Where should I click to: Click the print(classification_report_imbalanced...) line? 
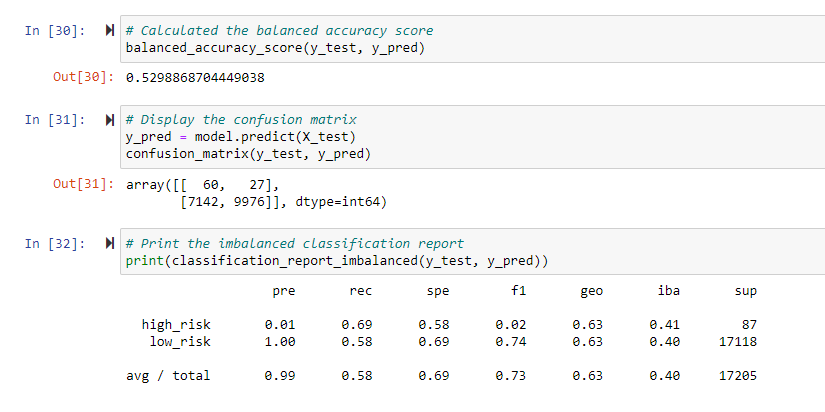coord(337,261)
